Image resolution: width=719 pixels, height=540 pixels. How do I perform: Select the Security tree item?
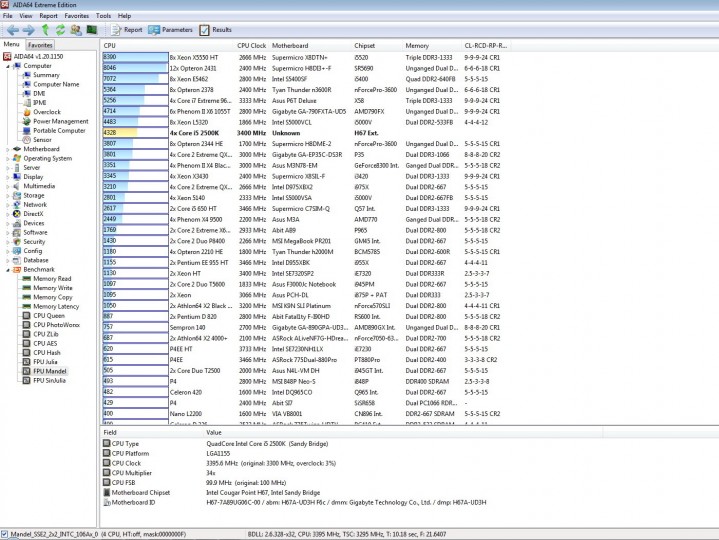coord(34,242)
